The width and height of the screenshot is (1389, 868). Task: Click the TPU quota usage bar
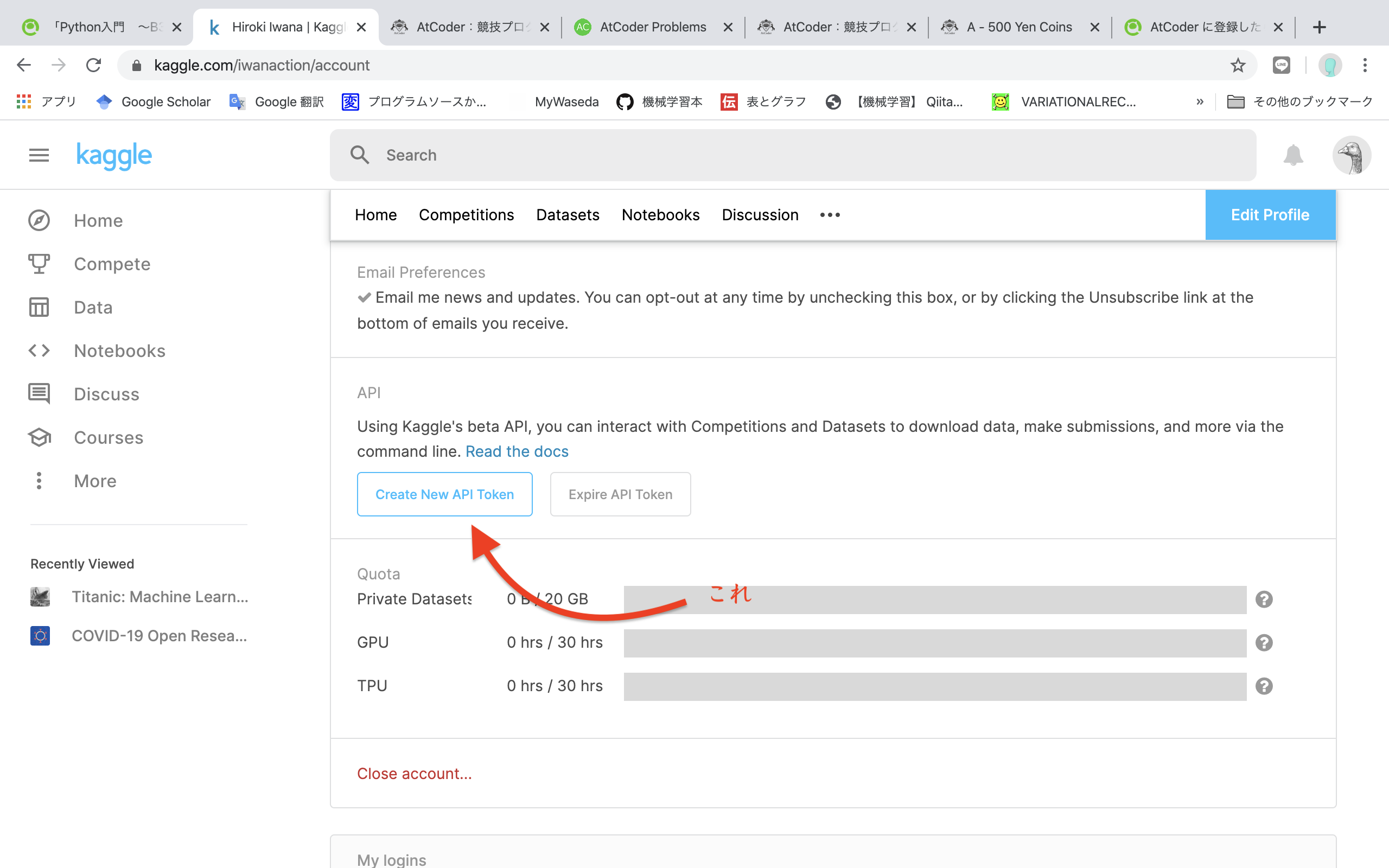[x=934, y=686]
